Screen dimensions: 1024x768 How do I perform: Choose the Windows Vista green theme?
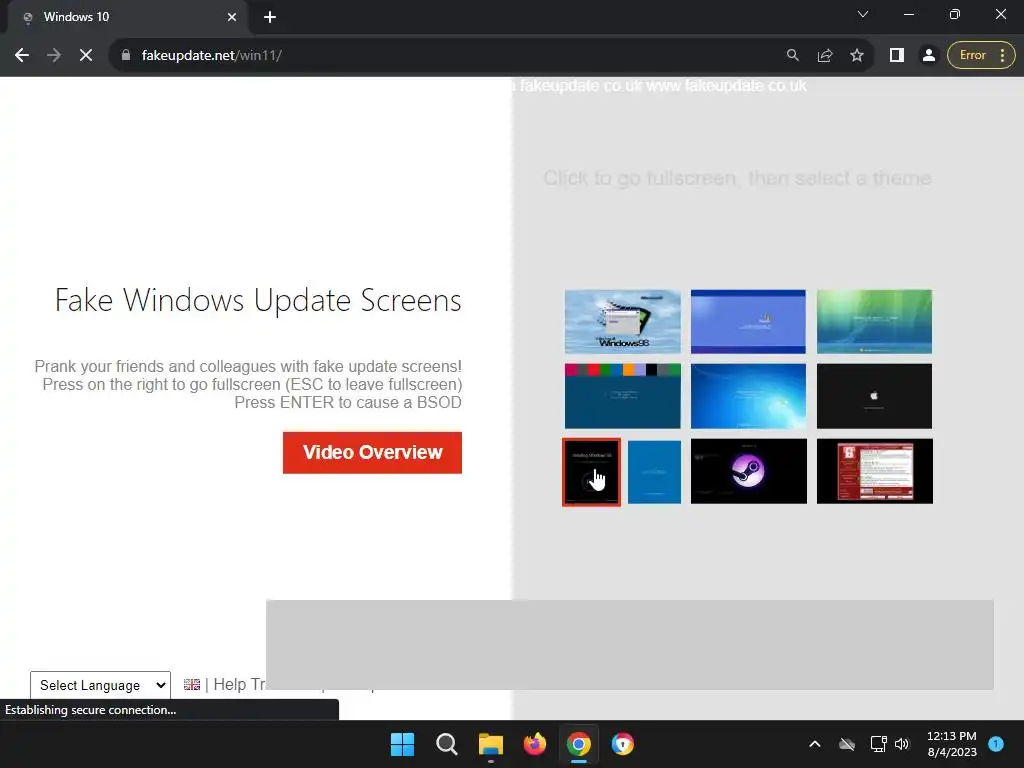(x=874, y=321)
